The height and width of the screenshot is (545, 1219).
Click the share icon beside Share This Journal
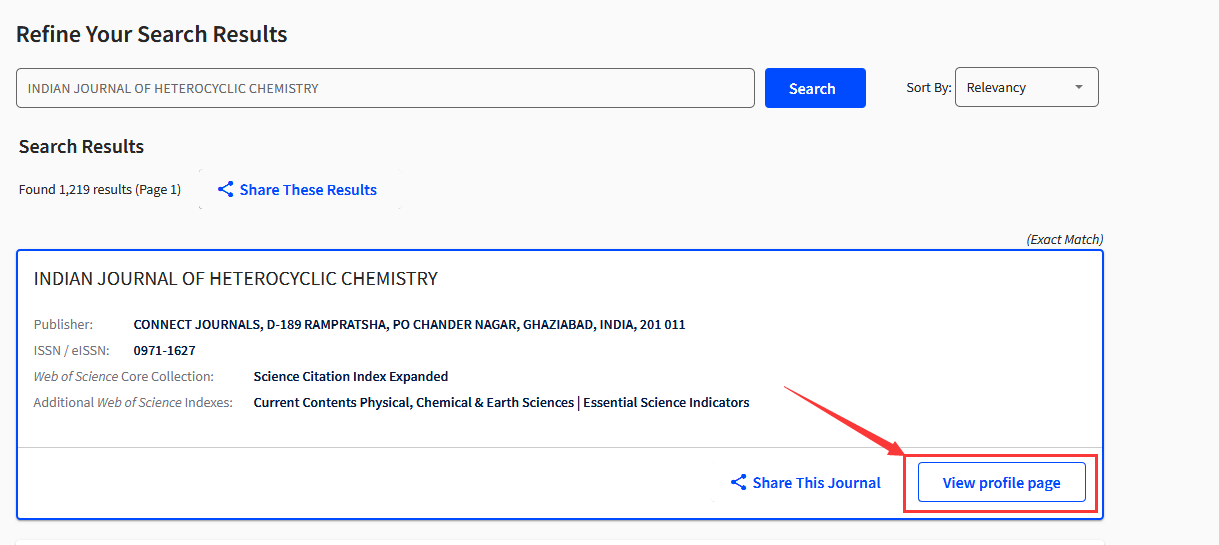tap(739, 483)
